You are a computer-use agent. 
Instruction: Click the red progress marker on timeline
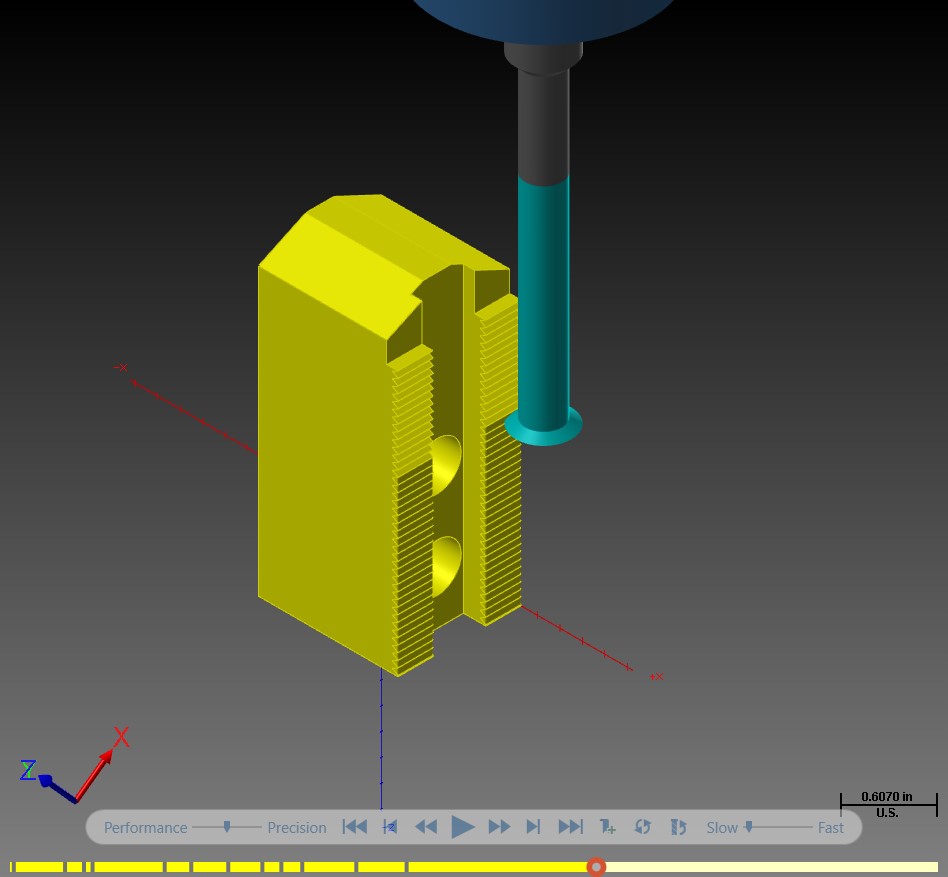tap(596, 867)
